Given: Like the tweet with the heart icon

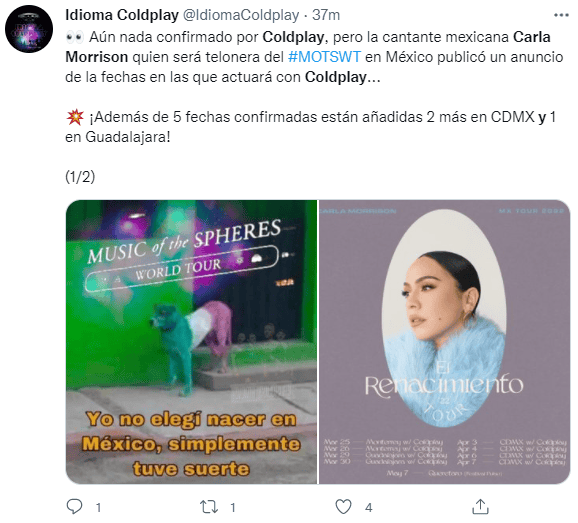Looking at the screenshot, I should click(343, 507).
